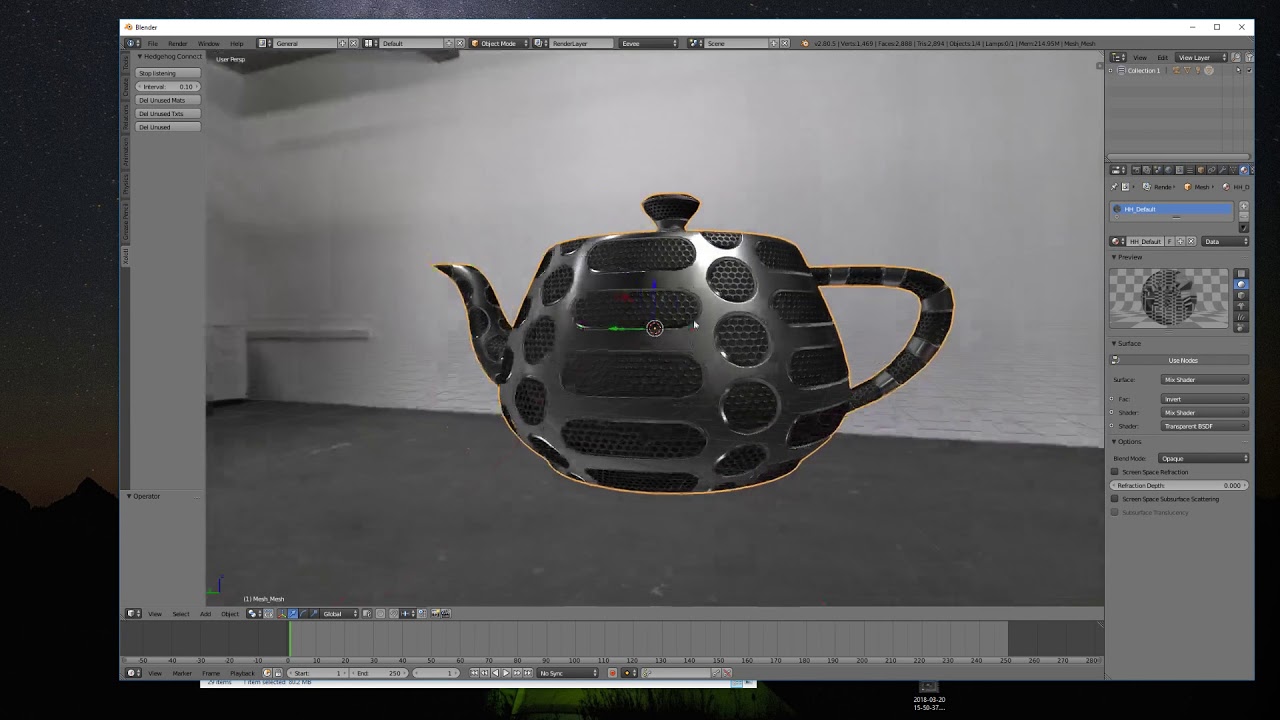This screenshot has width=1280, height=720.
Task: Toggle the translate manipulator icon
Action: (293, 613)
